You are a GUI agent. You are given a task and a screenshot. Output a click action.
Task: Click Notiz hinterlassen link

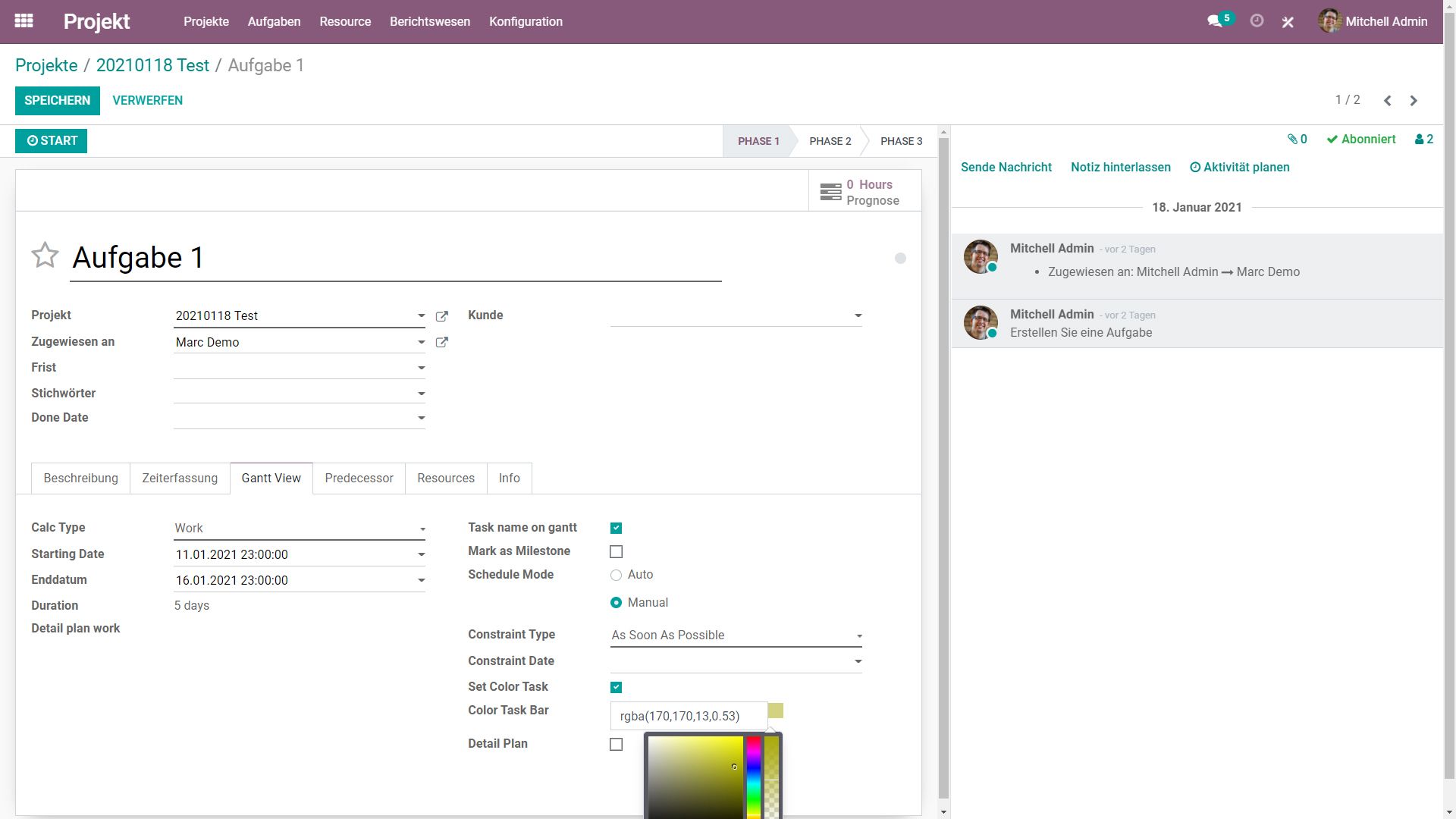click(1120, 168)
